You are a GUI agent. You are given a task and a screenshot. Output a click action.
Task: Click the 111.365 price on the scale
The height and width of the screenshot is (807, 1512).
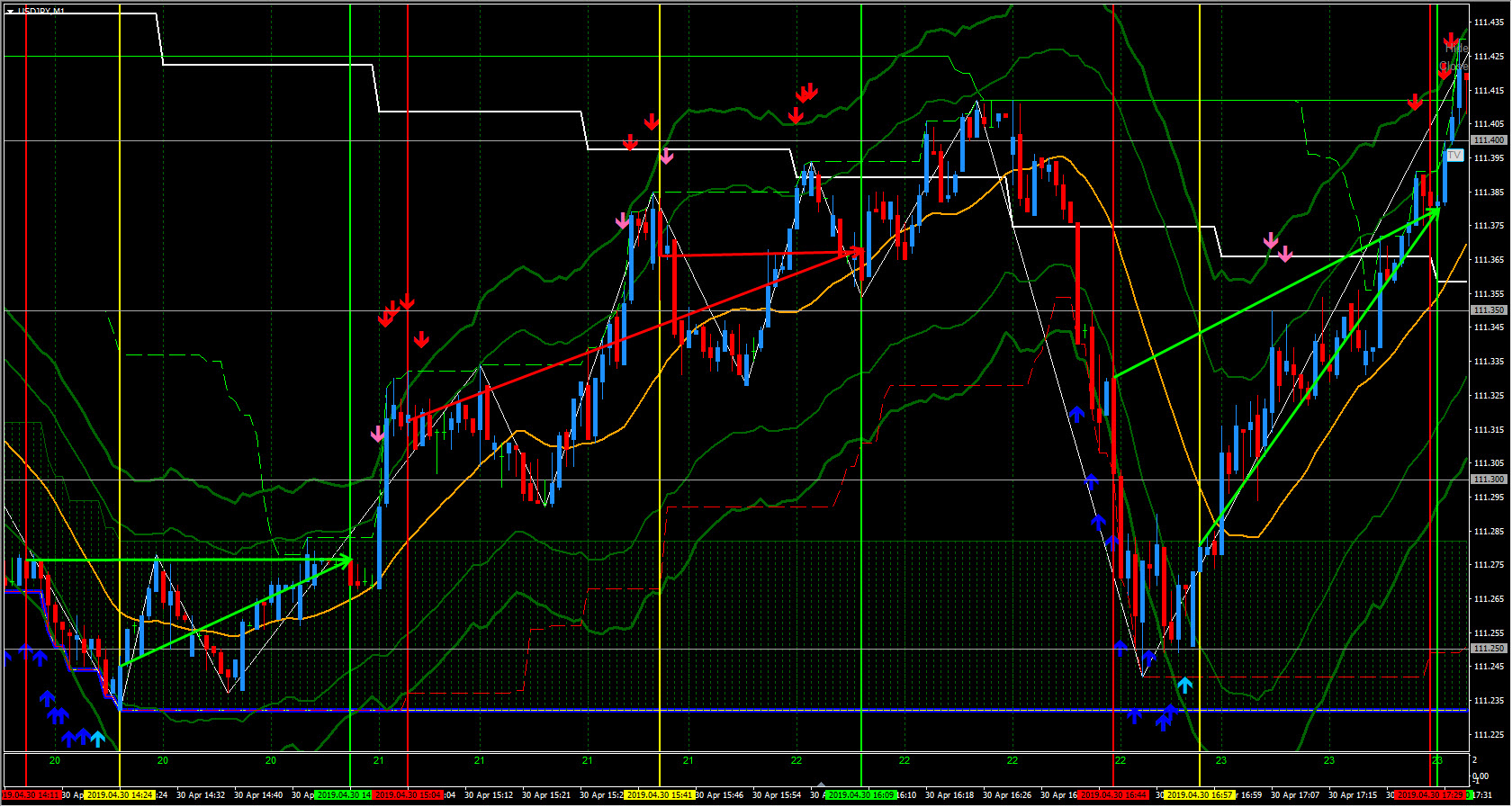click(1489, 260)
